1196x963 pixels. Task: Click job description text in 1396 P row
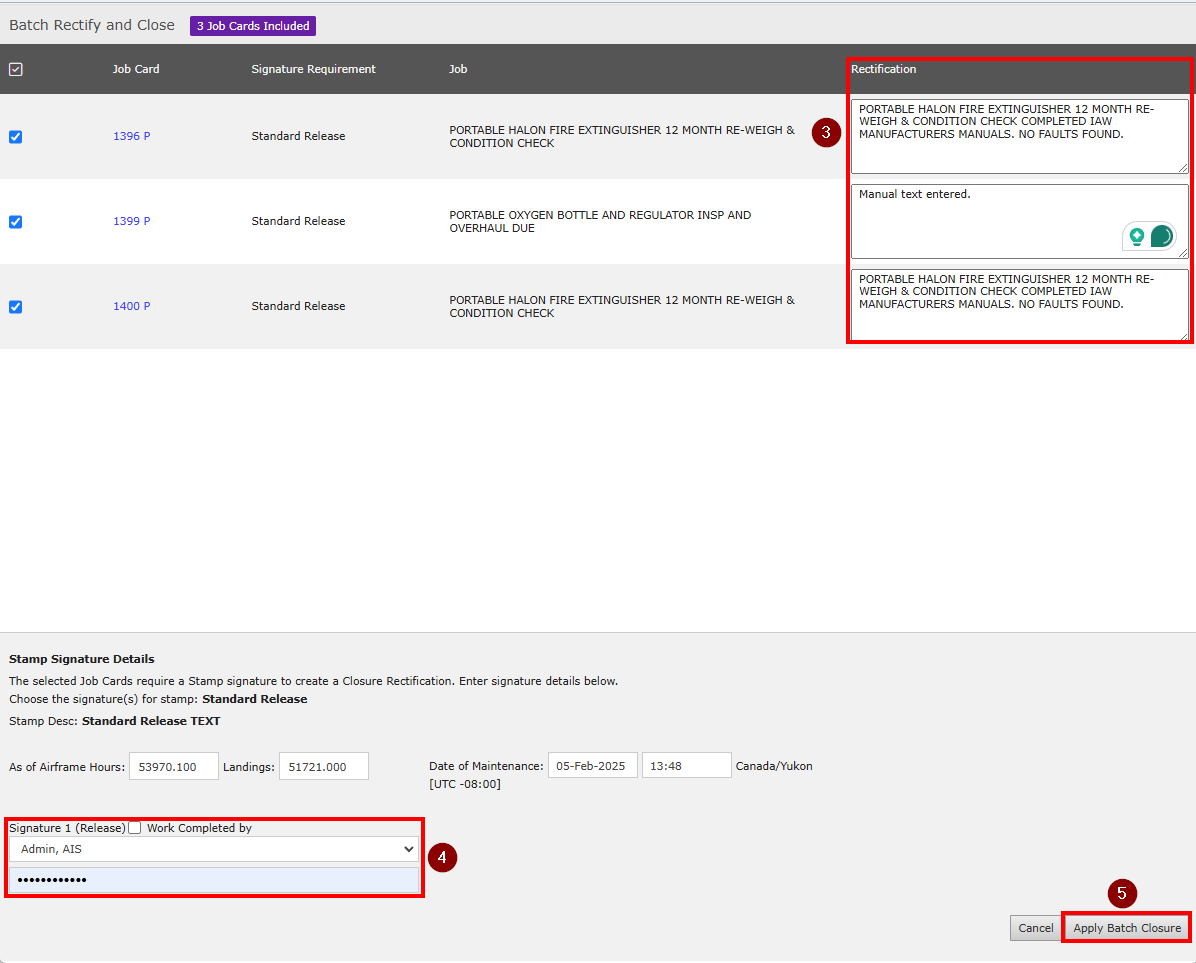622,136
